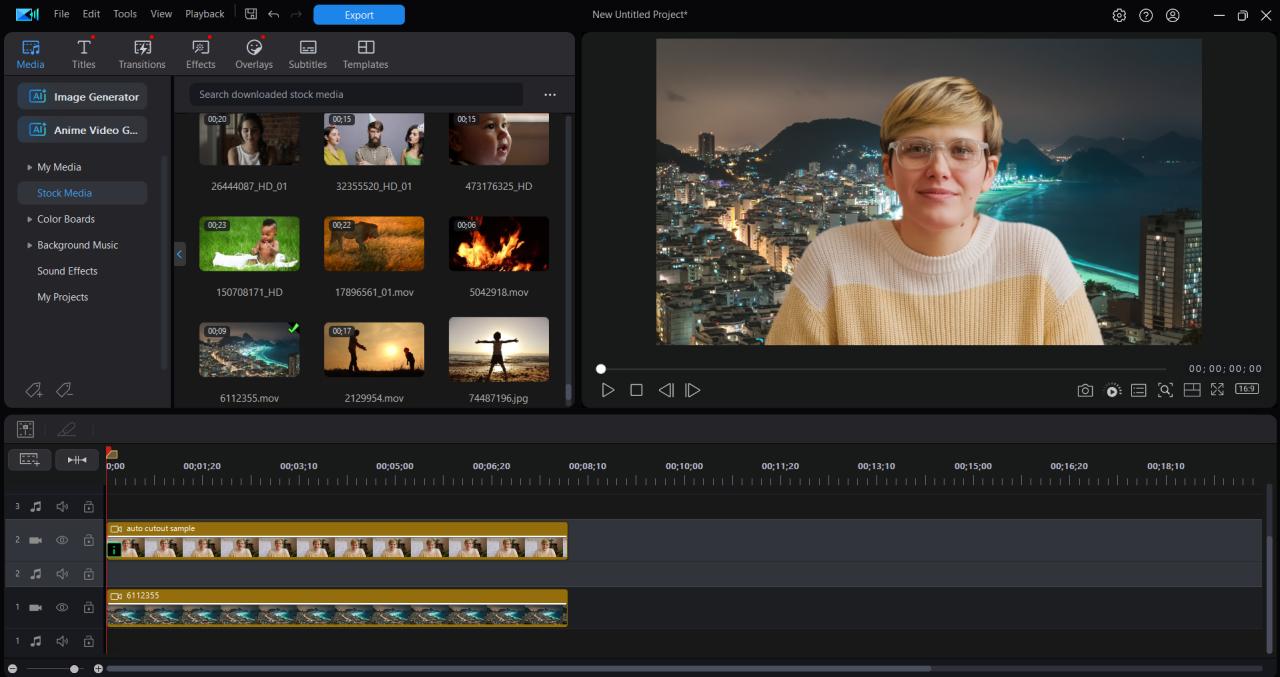This screenshot has width=1280, height=677.
Task: Switch to the Titles tab
Action: pos(84,54)
